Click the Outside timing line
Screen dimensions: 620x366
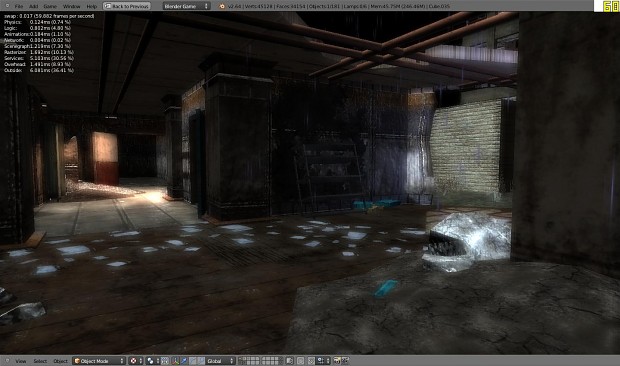[x=39, y=70]
